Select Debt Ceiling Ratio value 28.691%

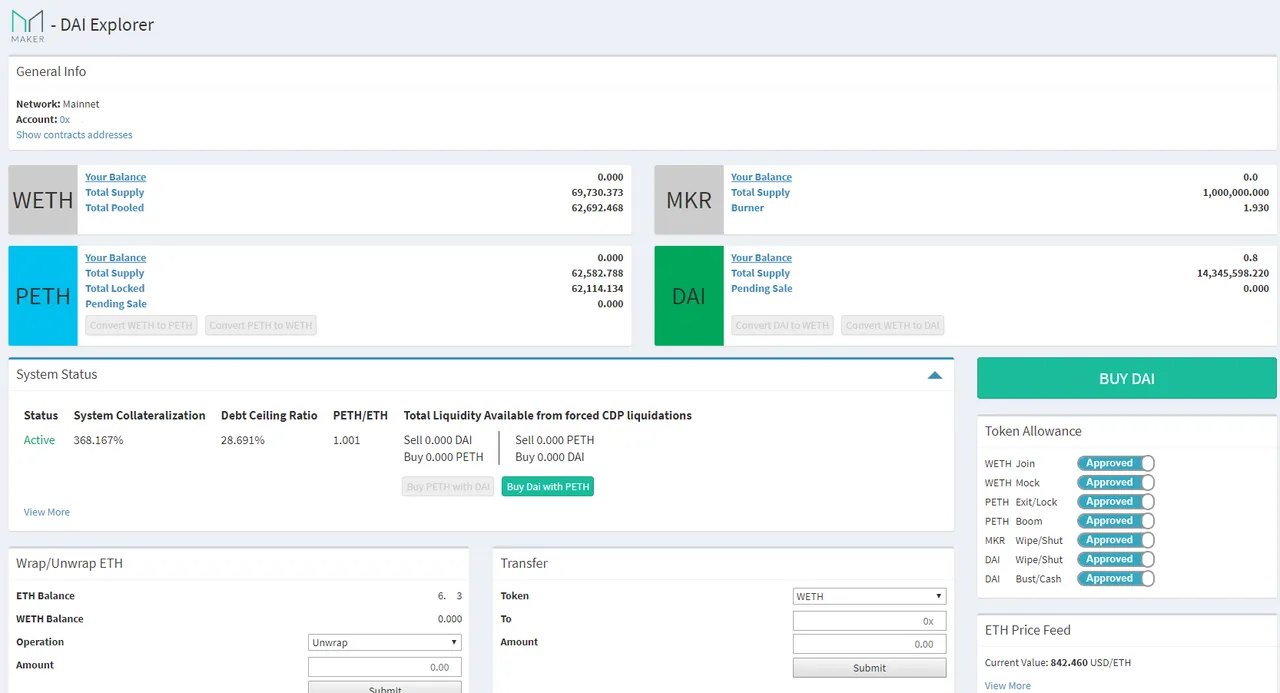coord(243,440)
